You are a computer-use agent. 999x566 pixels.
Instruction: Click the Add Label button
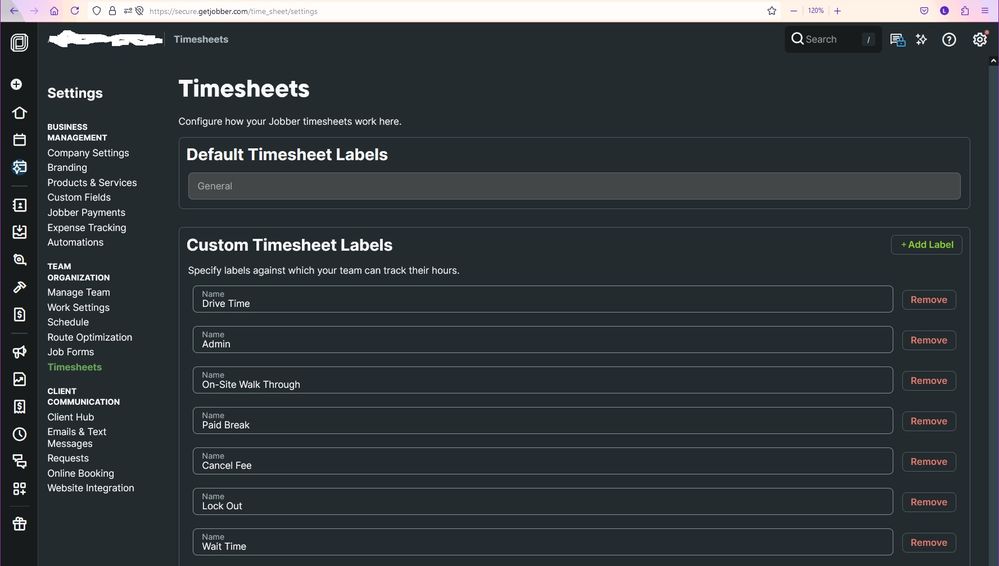coord(926,245)
